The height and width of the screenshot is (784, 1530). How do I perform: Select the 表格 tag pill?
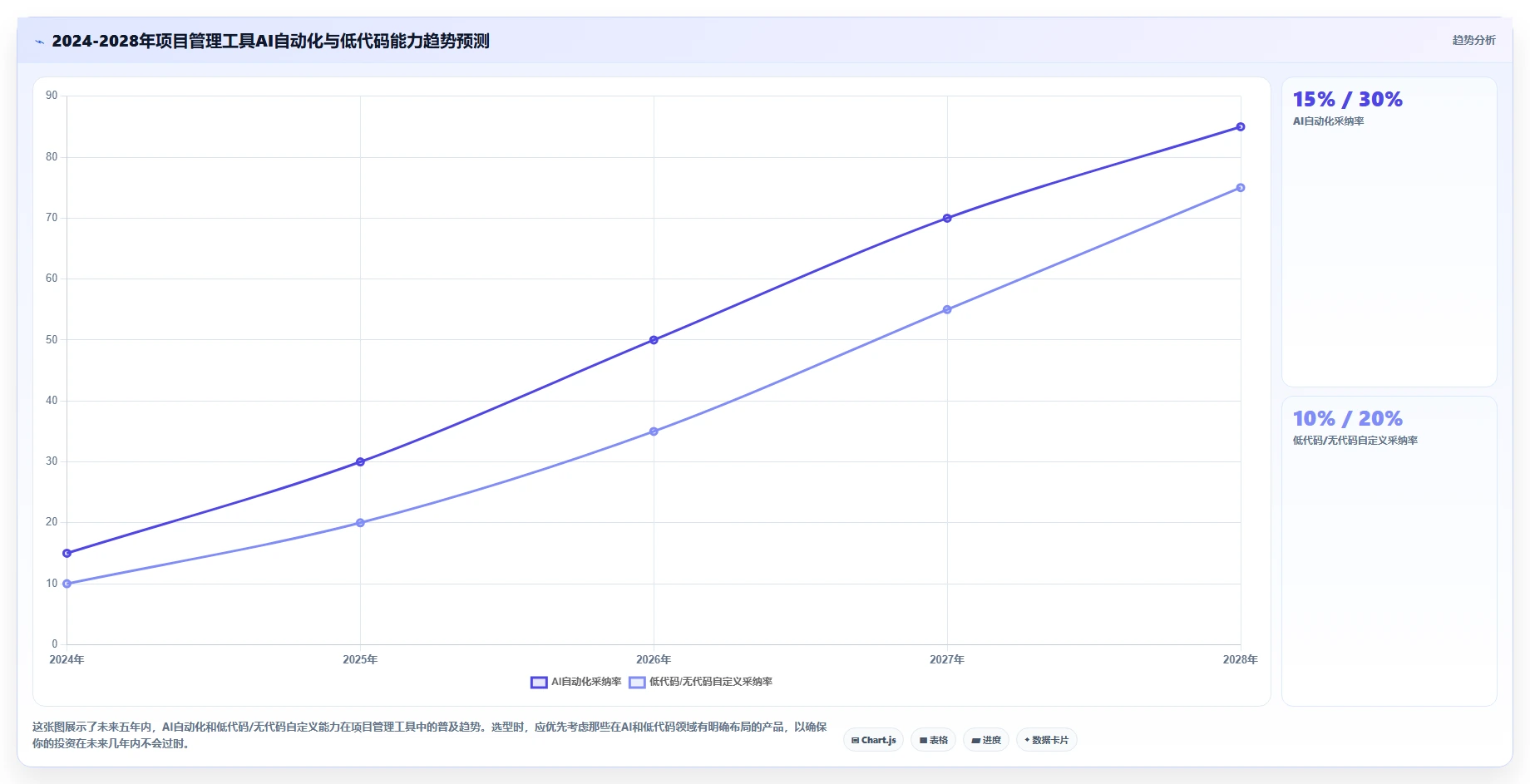(x=933, y=740)
